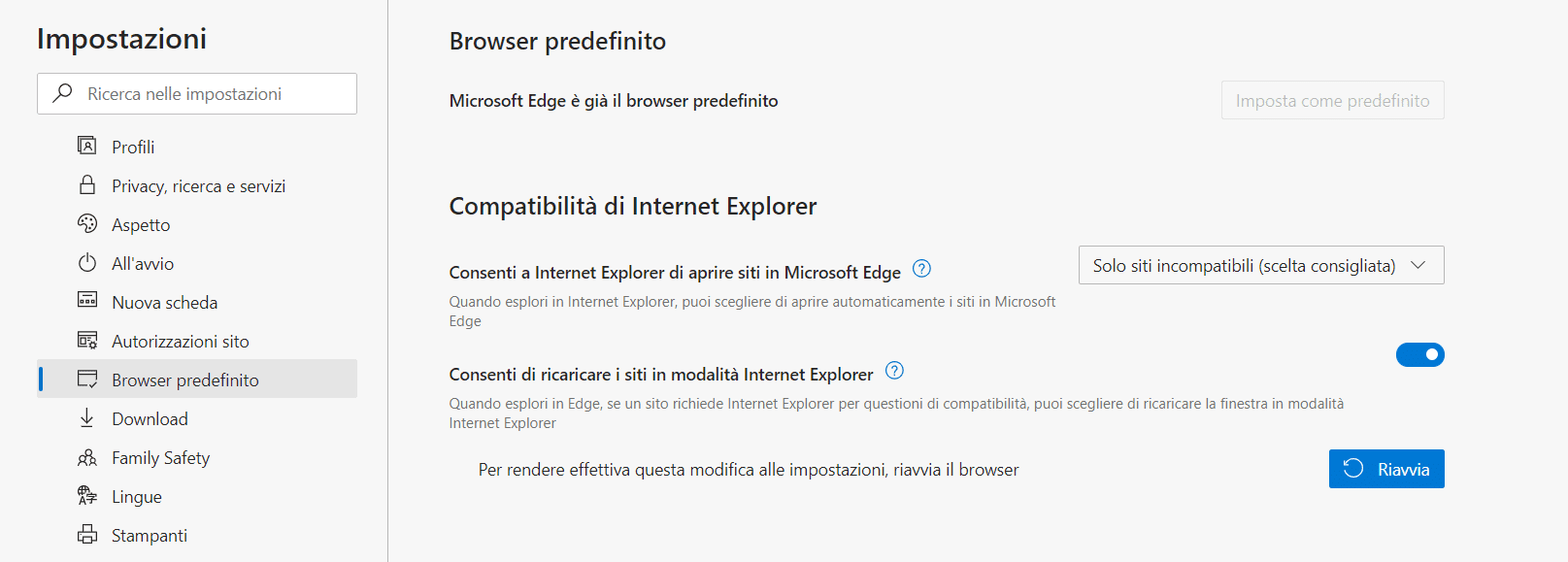
Task: Open Nuova scheda settings section
Action: pos(164,302)
